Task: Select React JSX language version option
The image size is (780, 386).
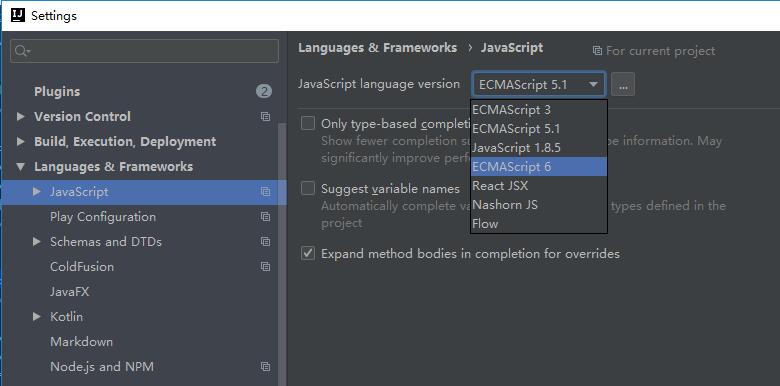Action: tap(539, 186)
